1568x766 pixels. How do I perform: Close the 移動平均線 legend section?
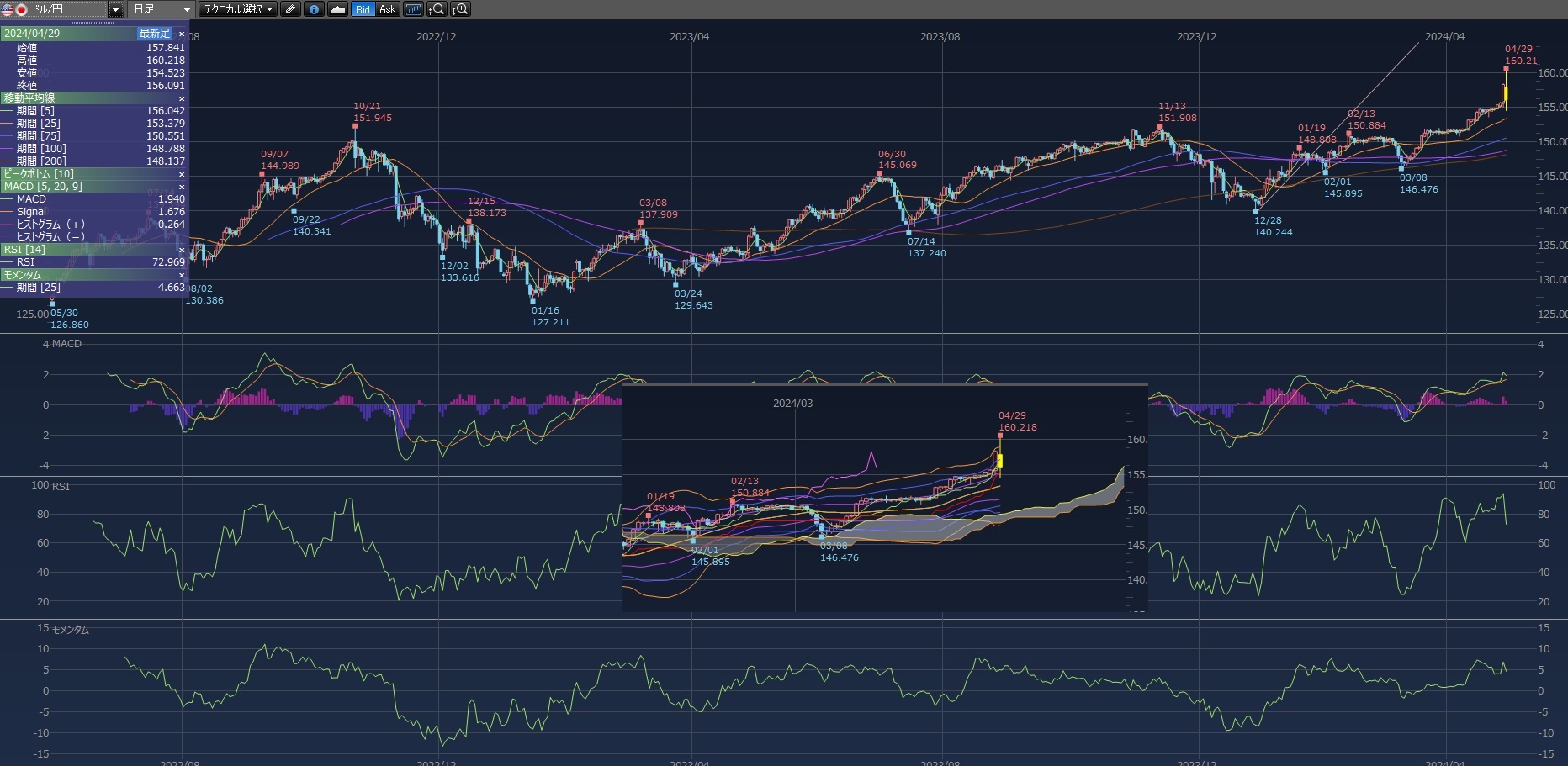click(181, 98)
